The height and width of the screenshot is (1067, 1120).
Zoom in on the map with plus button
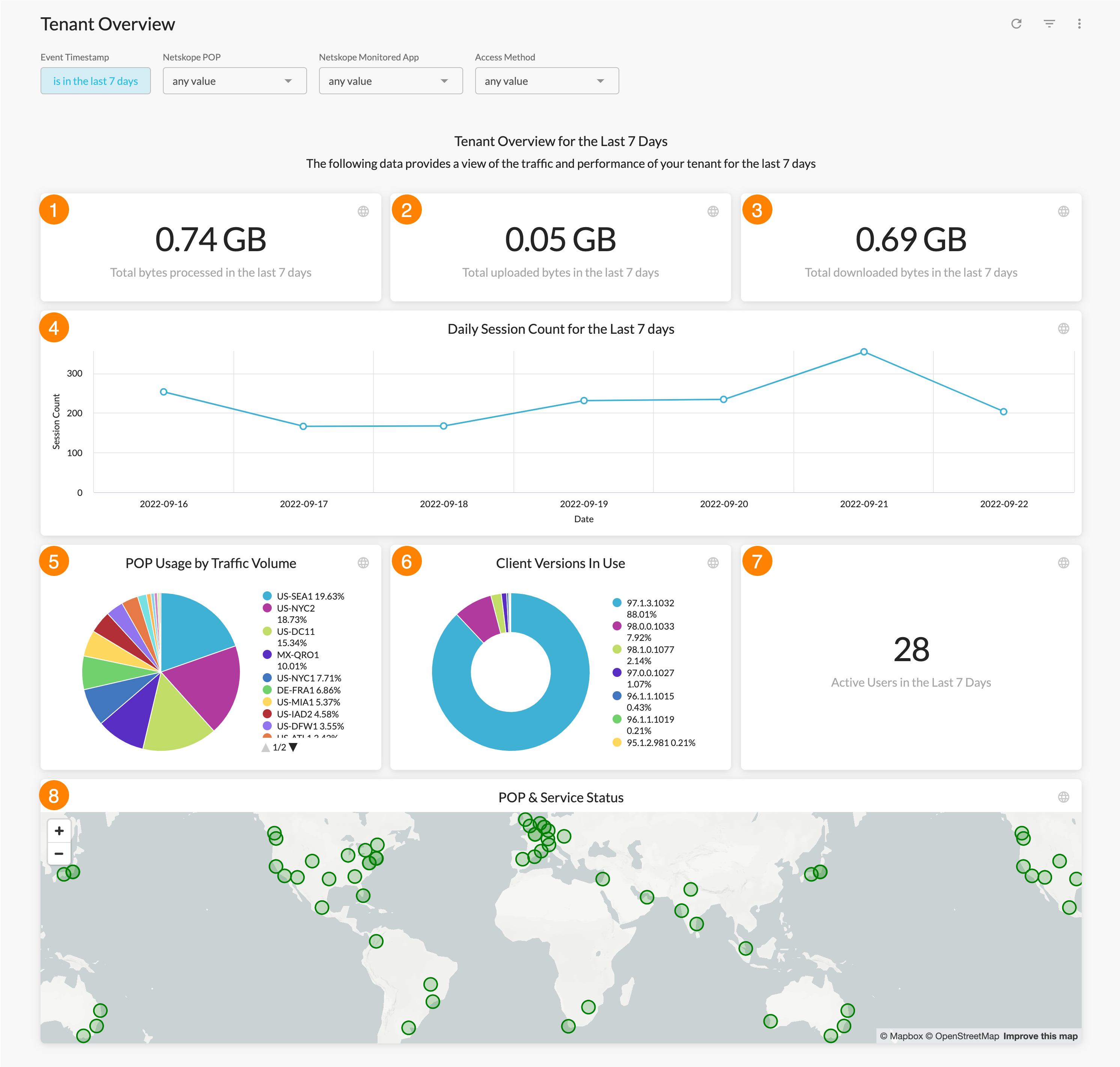59,831
